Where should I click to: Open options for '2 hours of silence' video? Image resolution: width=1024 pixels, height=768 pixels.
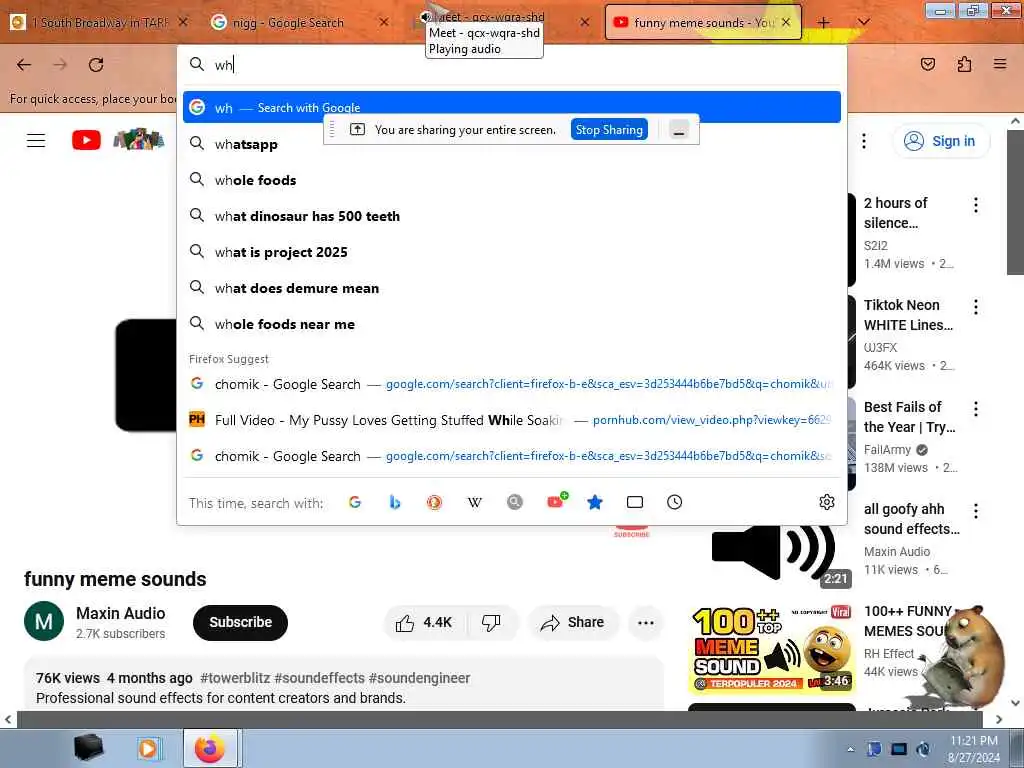click(976, 205)
